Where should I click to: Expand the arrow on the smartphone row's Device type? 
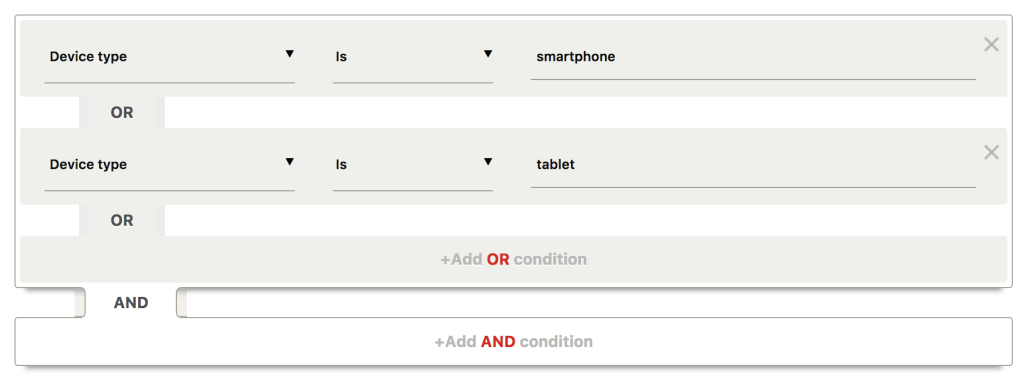click(x=289, y=54)
